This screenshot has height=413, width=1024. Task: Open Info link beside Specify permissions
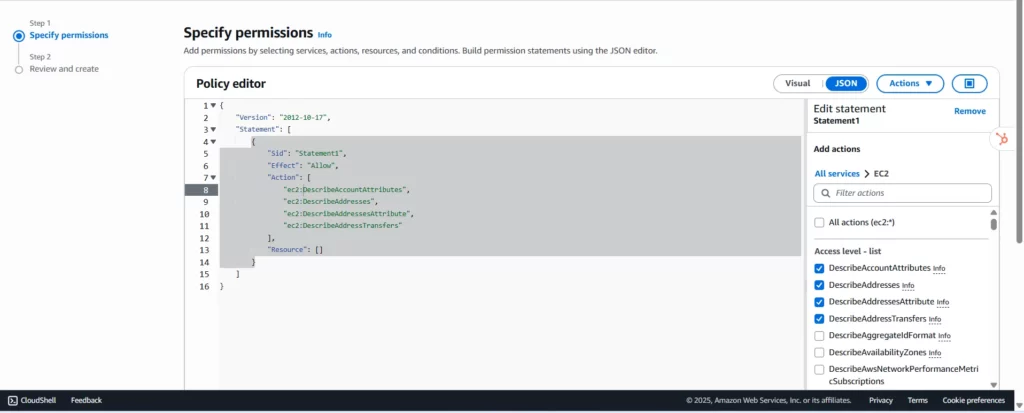325,35
